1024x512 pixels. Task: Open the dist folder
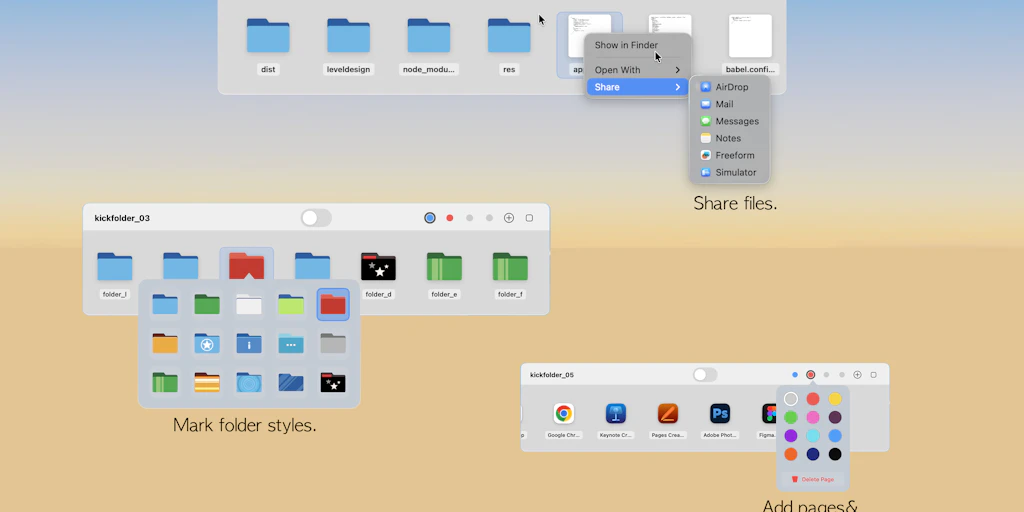click(268, 36)
